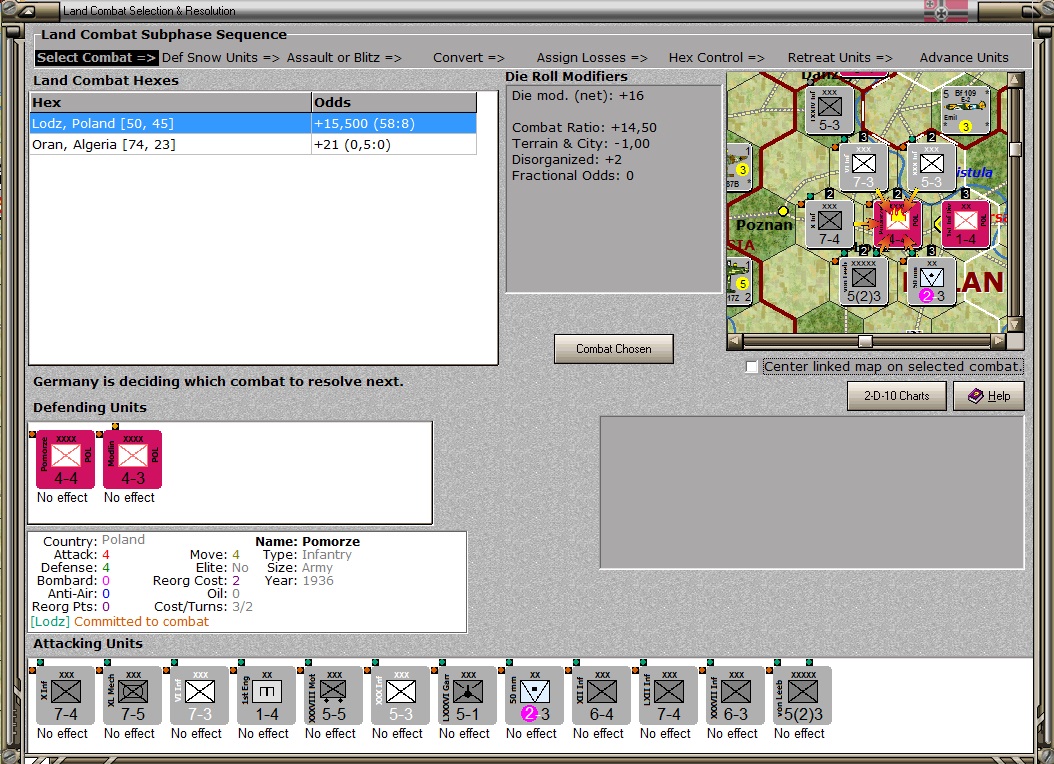Select the Oran, Algeria combat row
Screen dimensions: 1054x764
pyautogui.click(x=253, y=144)
